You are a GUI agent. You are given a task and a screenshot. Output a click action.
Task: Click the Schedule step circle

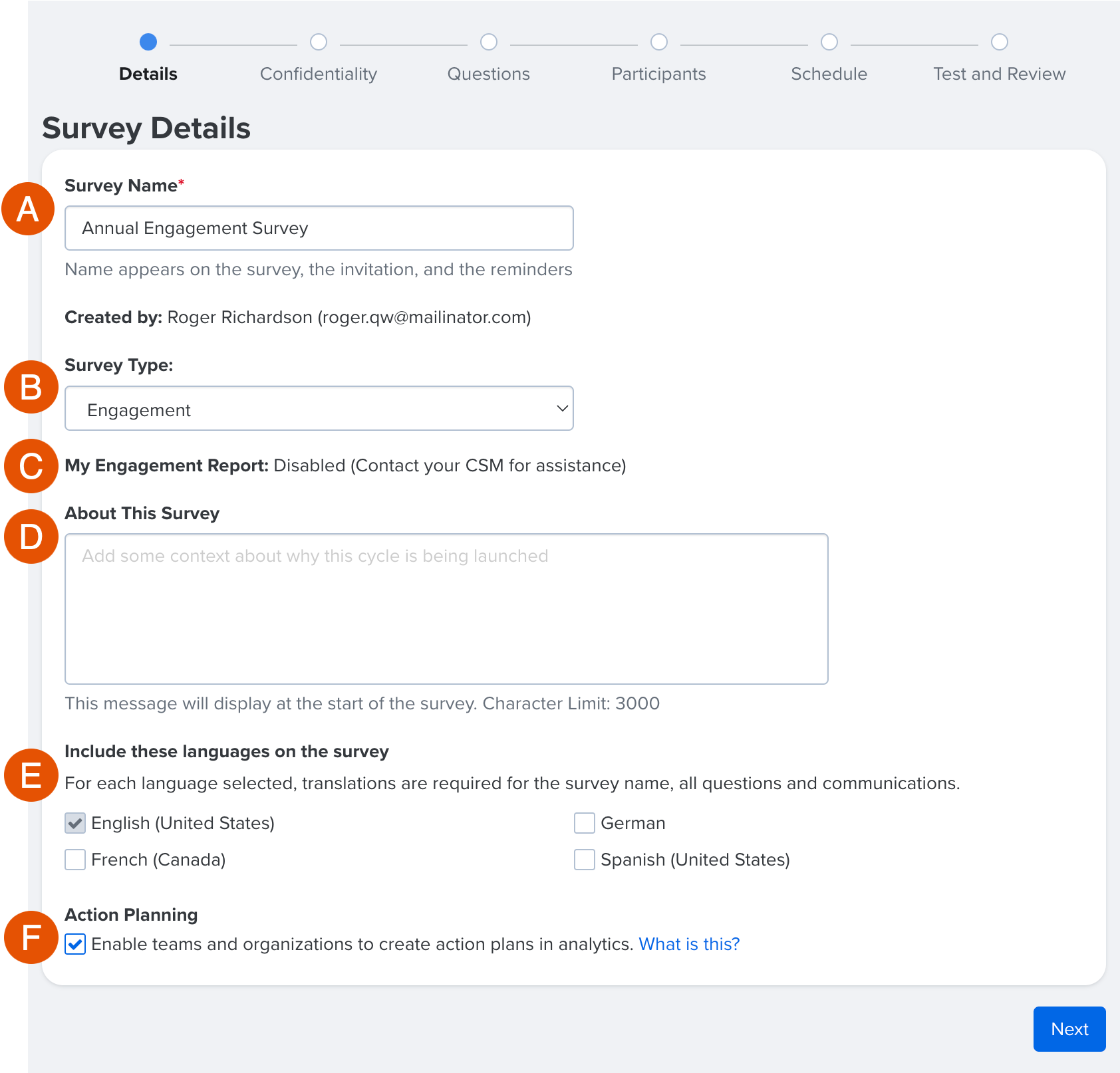pos(829,42)
